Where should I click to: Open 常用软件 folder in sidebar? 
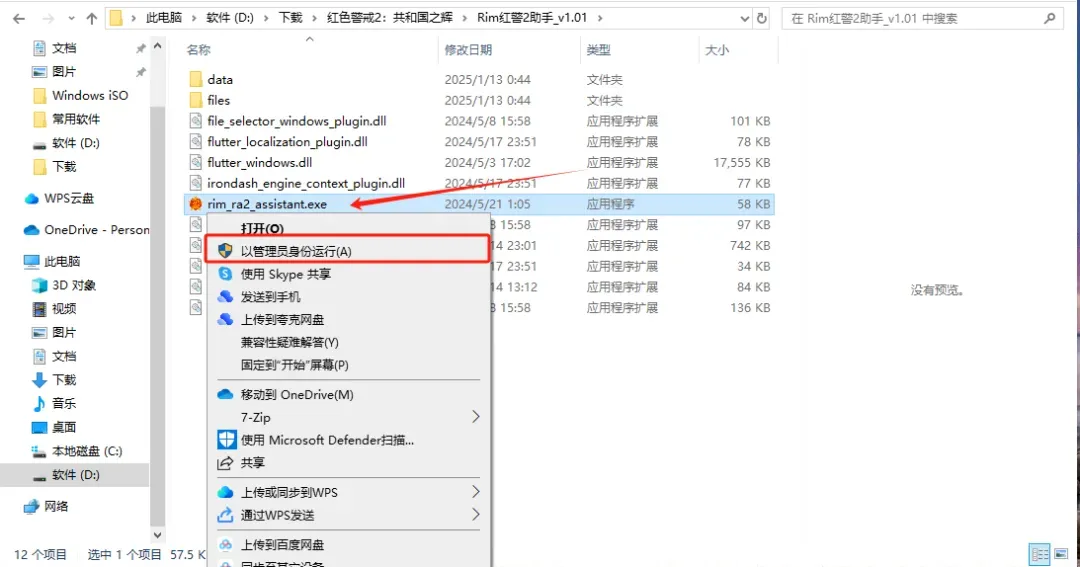point(76,118)
